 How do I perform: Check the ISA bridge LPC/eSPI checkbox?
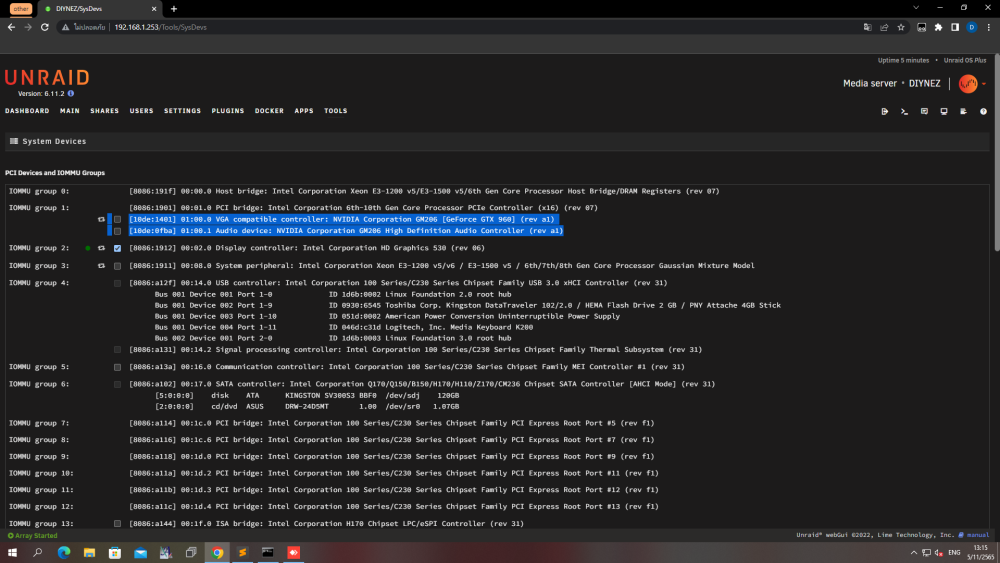[x=117, y=523]
